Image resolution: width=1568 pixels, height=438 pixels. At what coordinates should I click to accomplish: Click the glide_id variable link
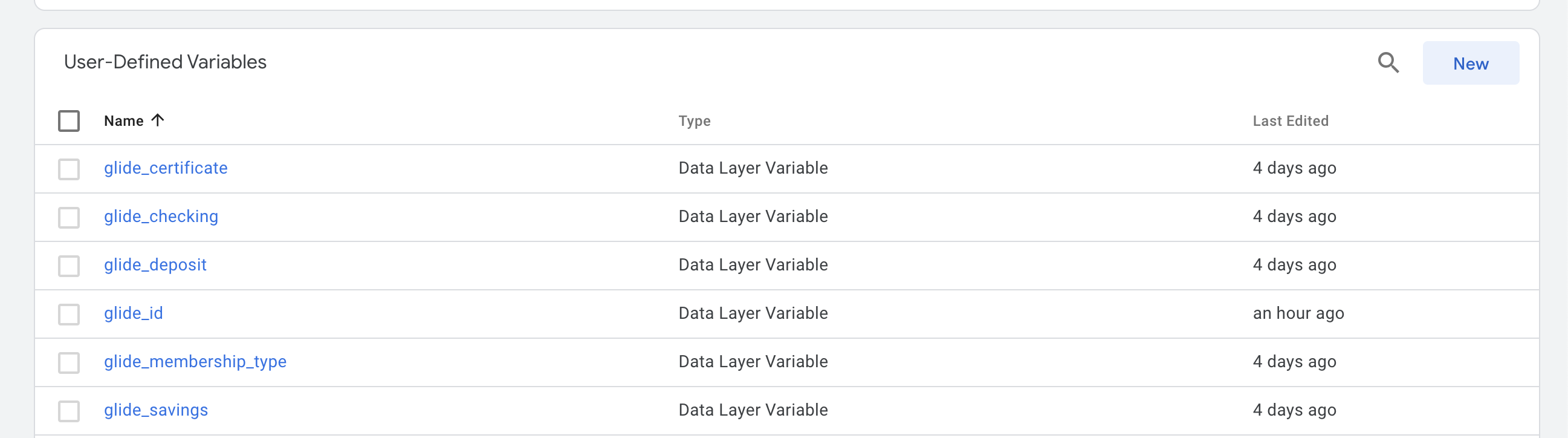(x=134, y=313)
